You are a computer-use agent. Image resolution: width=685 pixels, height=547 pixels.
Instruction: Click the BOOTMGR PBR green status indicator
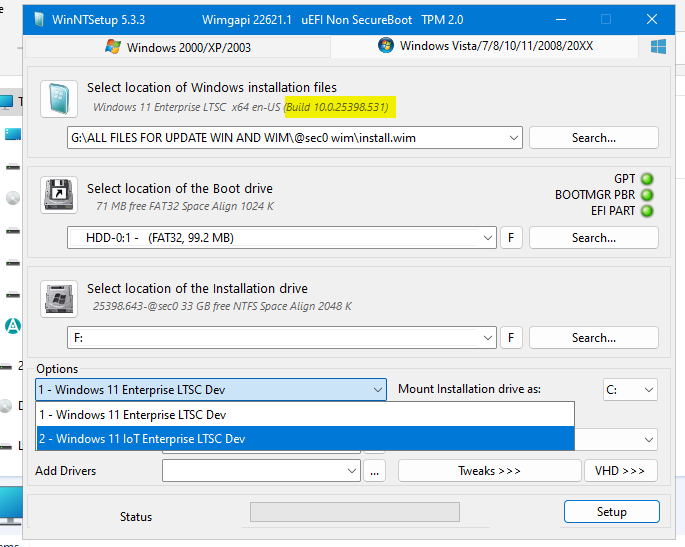(647, 195)
